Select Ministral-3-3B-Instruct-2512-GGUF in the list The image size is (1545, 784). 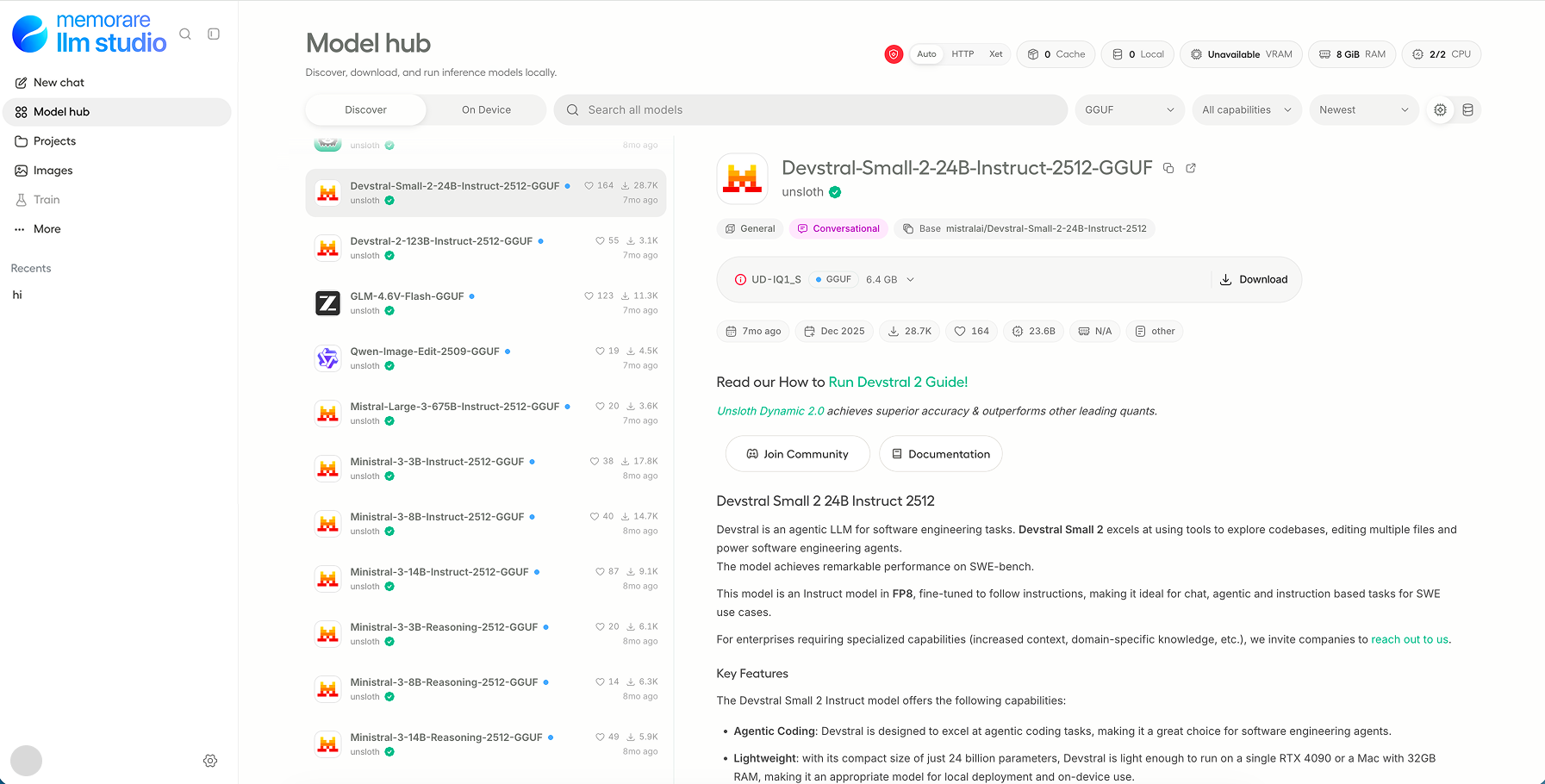486,469
